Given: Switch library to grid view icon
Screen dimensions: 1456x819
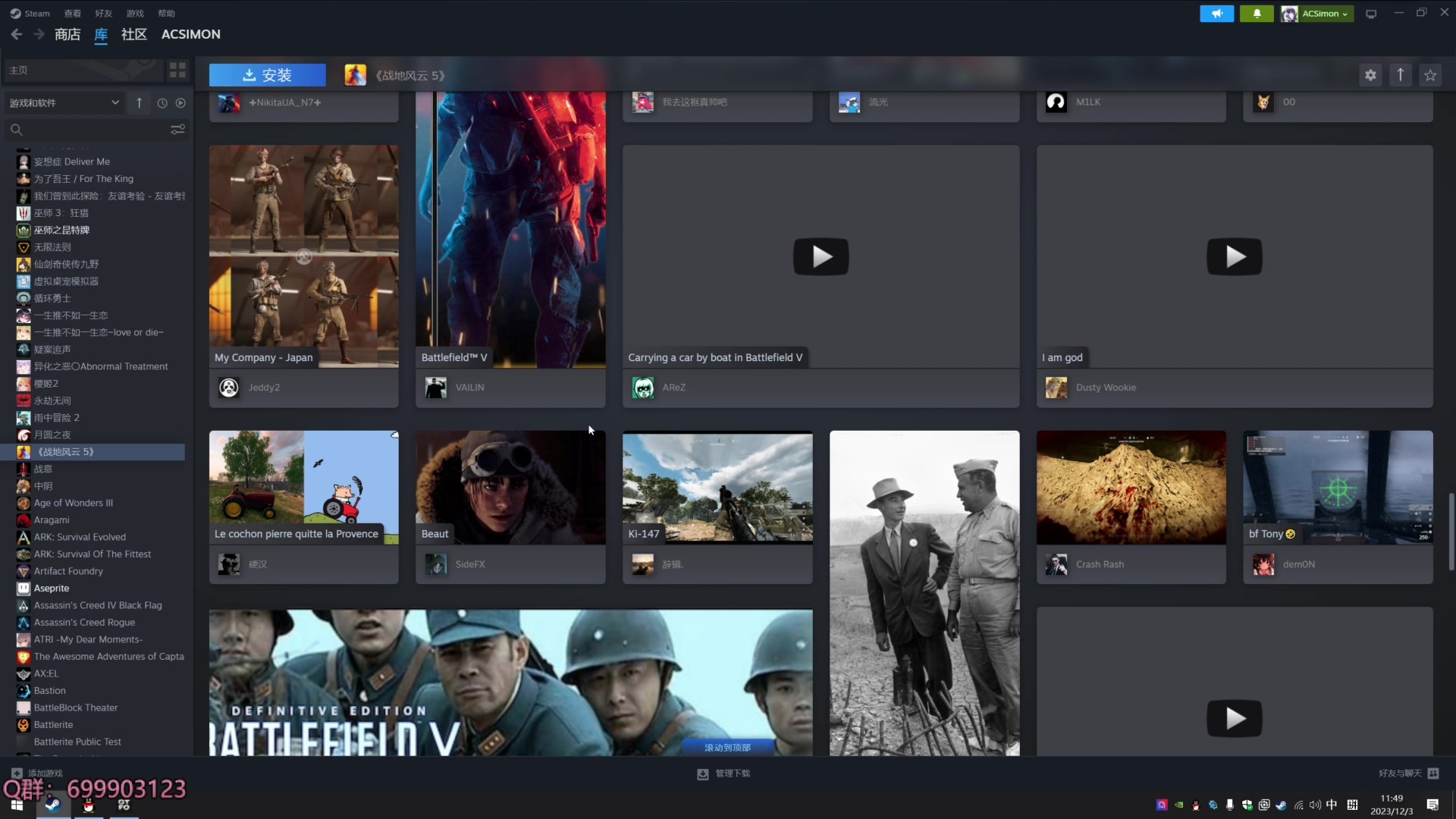Looking at the screenshot, I should [177, 71].
